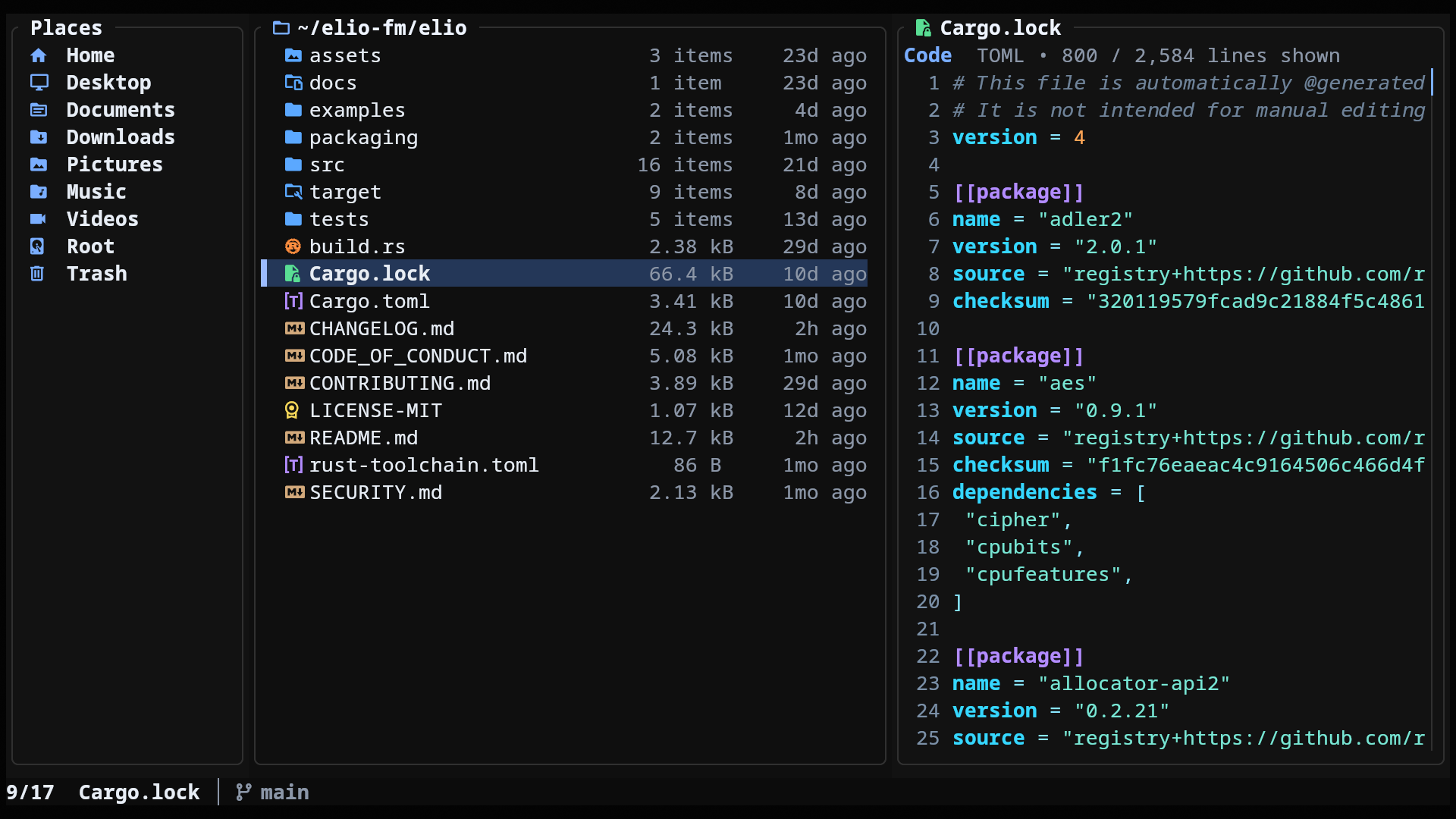Select the Code tab in preview pane
The width and height of the screenshot is (1456, 819).
coord(927,55)
